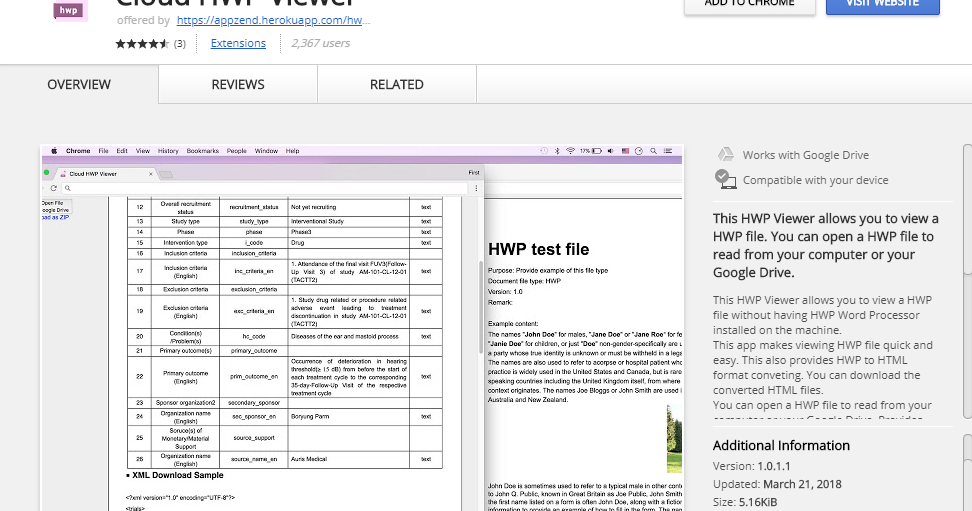Click the 'Not yet recruiting' table cell
Viewport: 972px width, 511px height.
click(349, 207)
